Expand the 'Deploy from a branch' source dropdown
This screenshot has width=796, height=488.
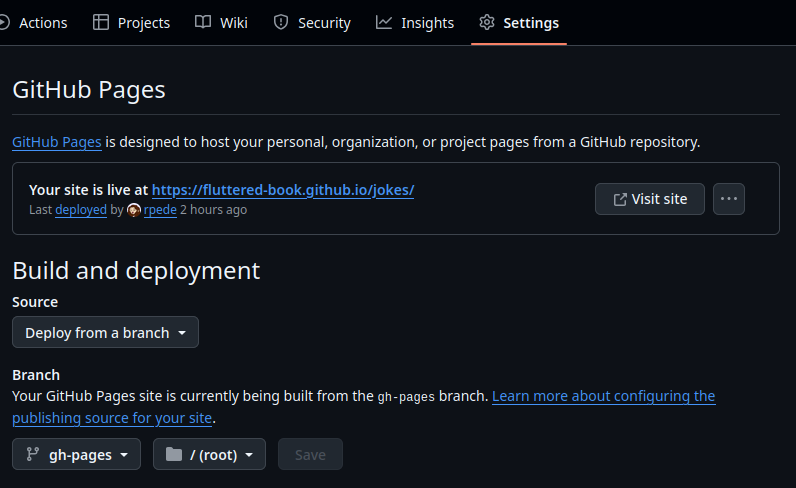point(105,332)
